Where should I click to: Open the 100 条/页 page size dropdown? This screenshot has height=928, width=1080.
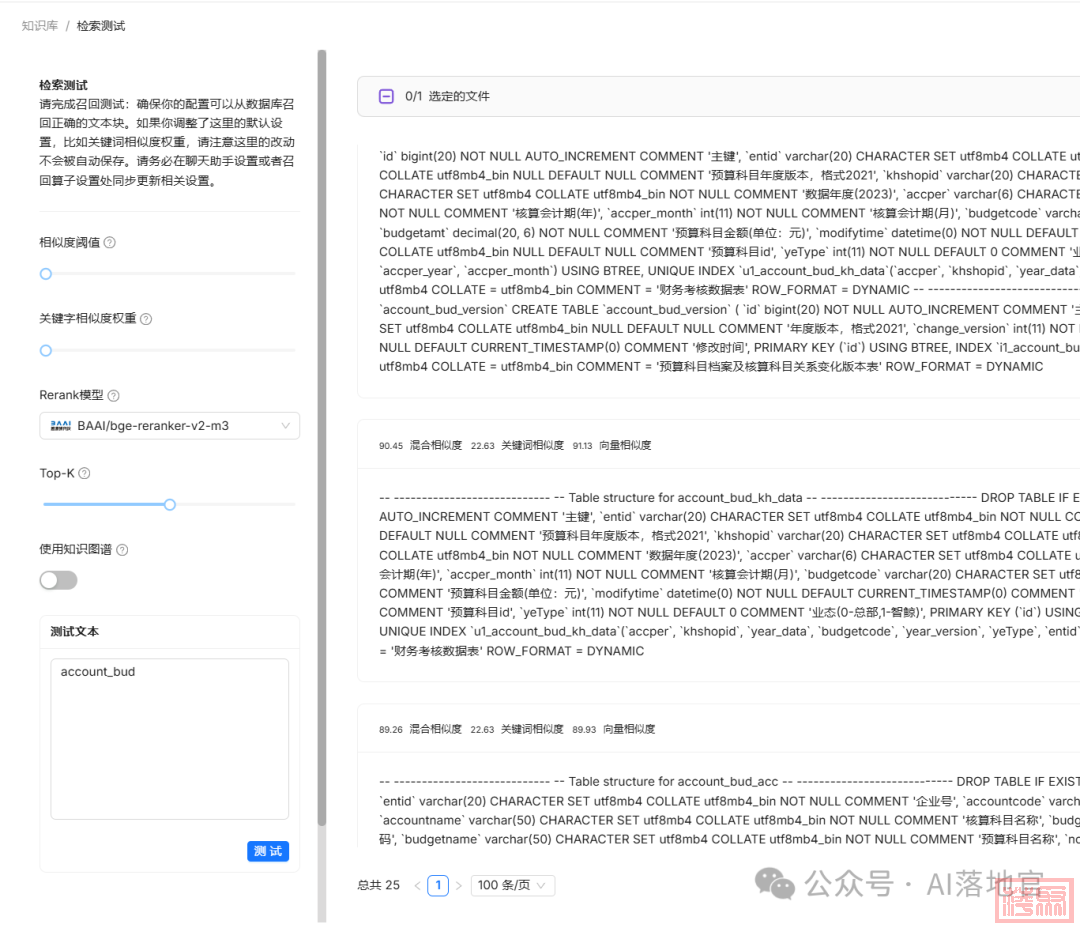[512, 885]
